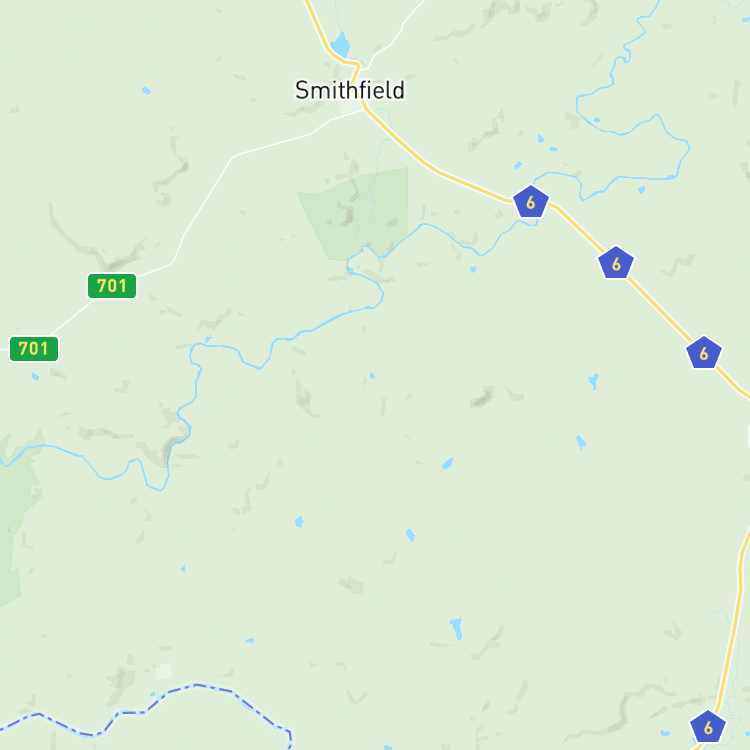Select the light green park south of Smithfield
The height and width of the screenshot is (750, 750).
[356, 214]
